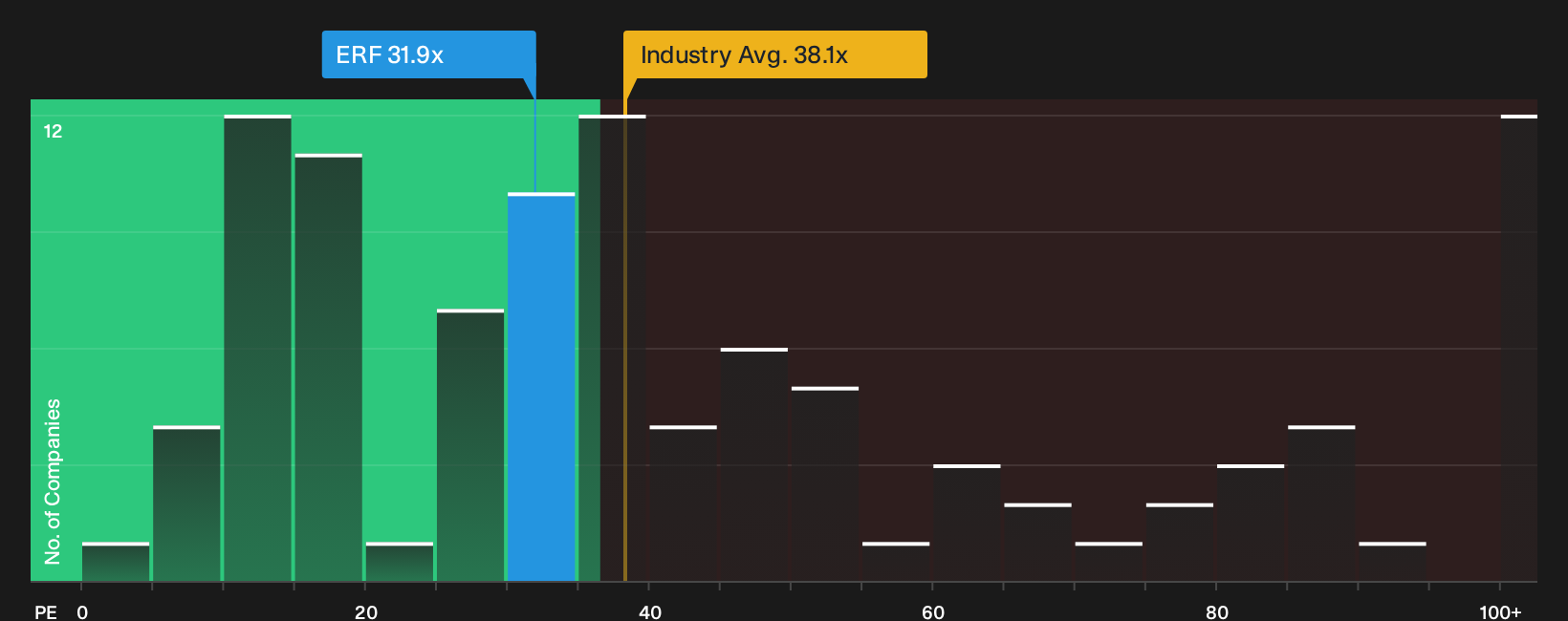Click the 100+ x-axis tick label
Viewport: 1568px width, 621px height.
(x=1500, y=612)
